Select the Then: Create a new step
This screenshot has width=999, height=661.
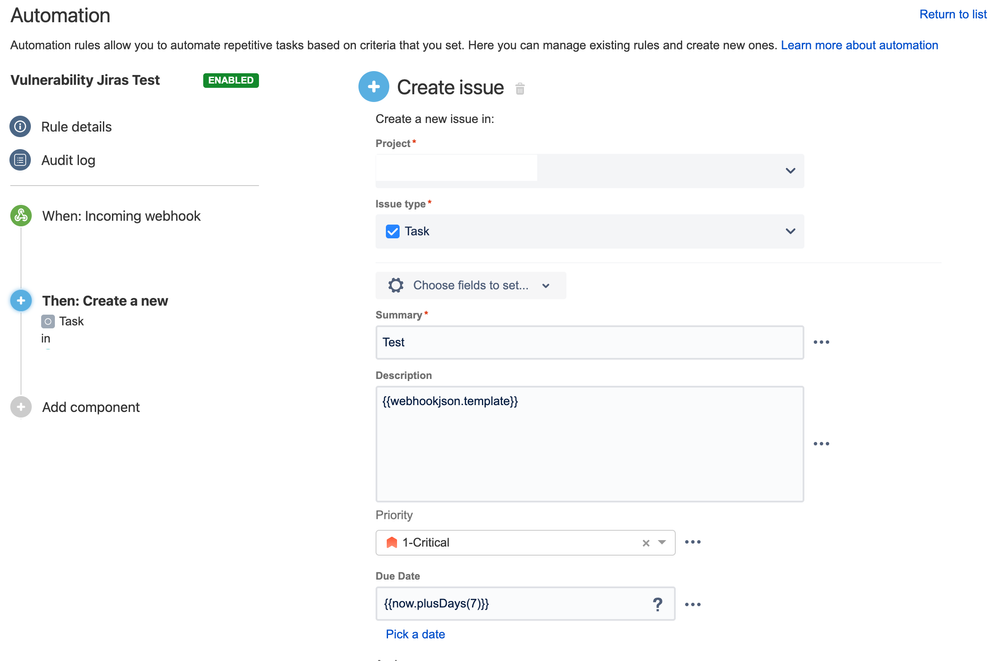tap(105, 301)
